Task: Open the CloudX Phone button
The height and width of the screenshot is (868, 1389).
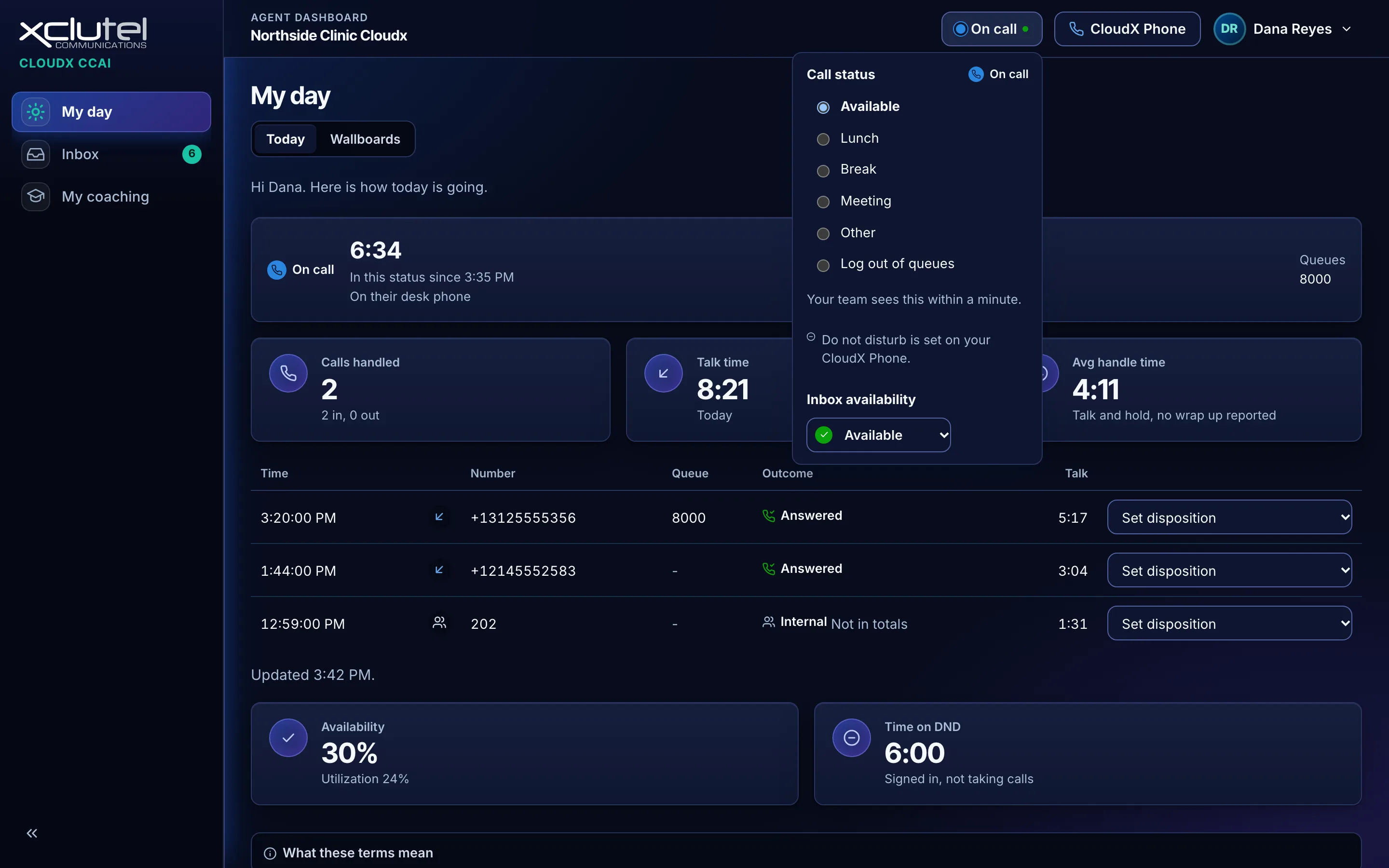Action: coord(1127,29)
